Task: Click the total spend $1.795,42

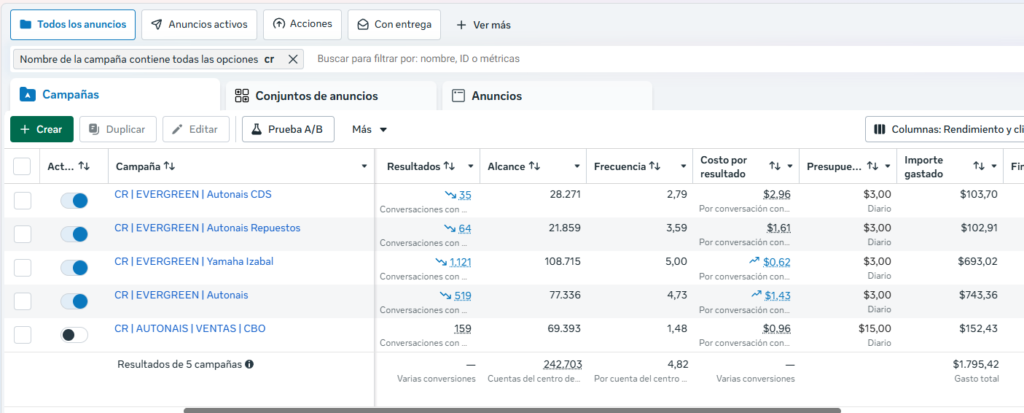Action: [975, 364]
